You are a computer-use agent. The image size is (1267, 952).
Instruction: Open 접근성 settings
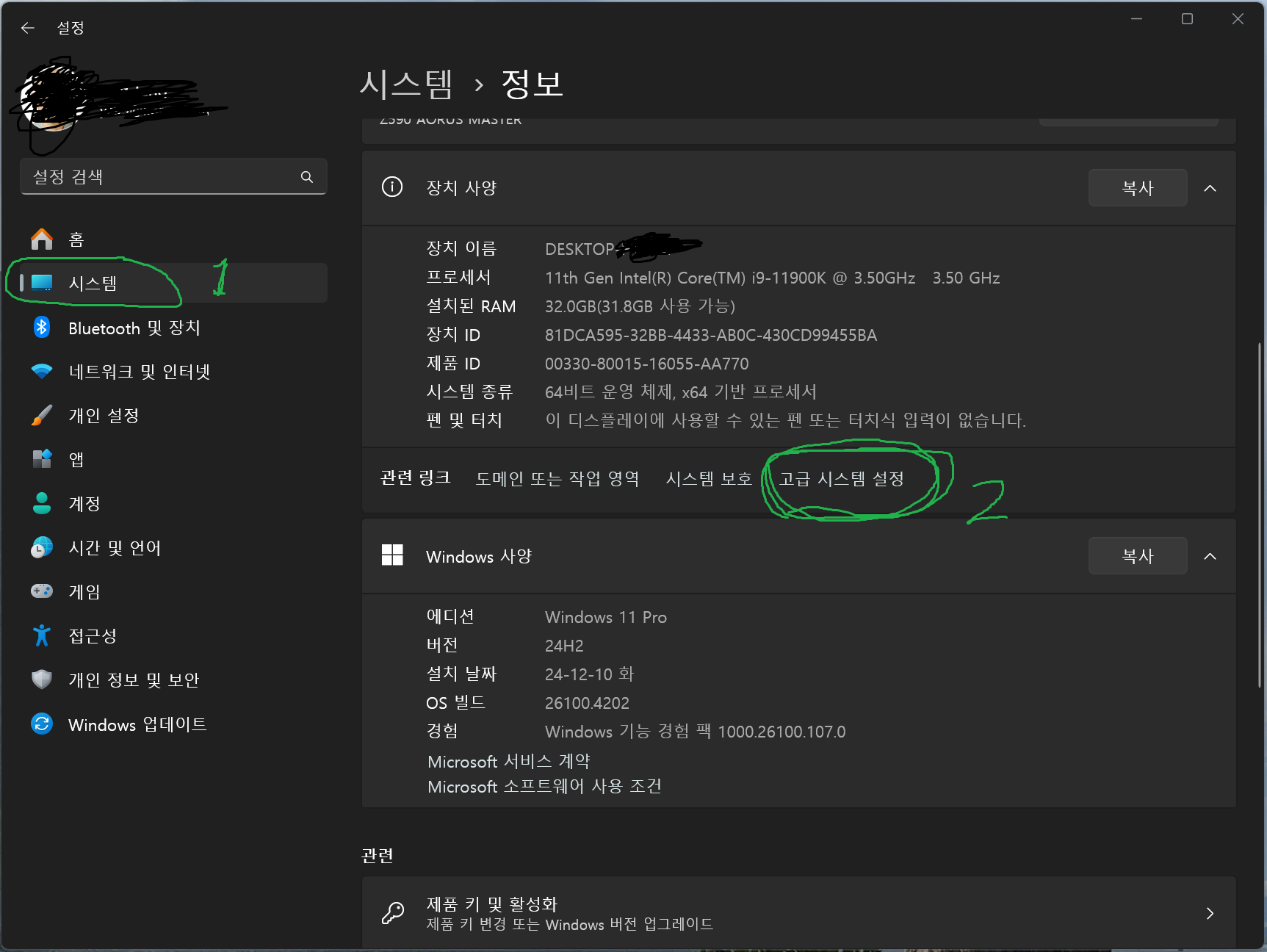173,635
